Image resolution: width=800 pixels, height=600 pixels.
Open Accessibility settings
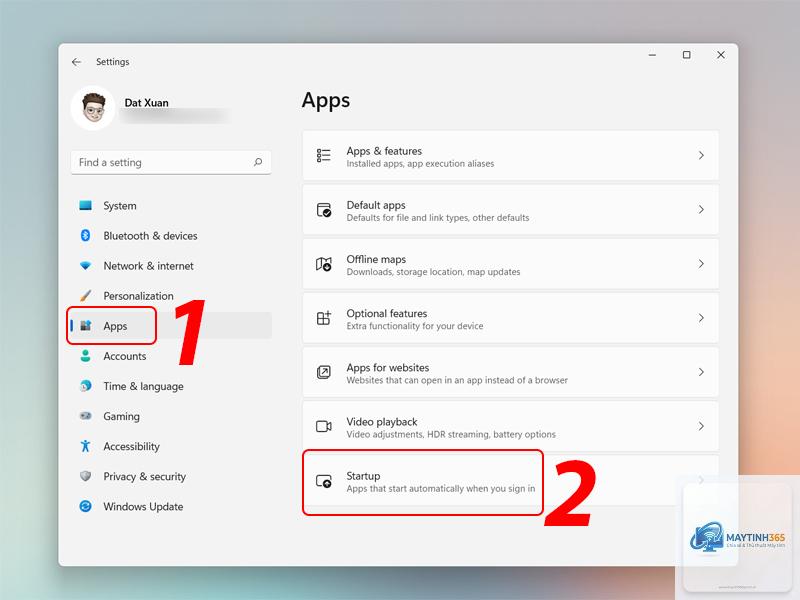[171, 446]
